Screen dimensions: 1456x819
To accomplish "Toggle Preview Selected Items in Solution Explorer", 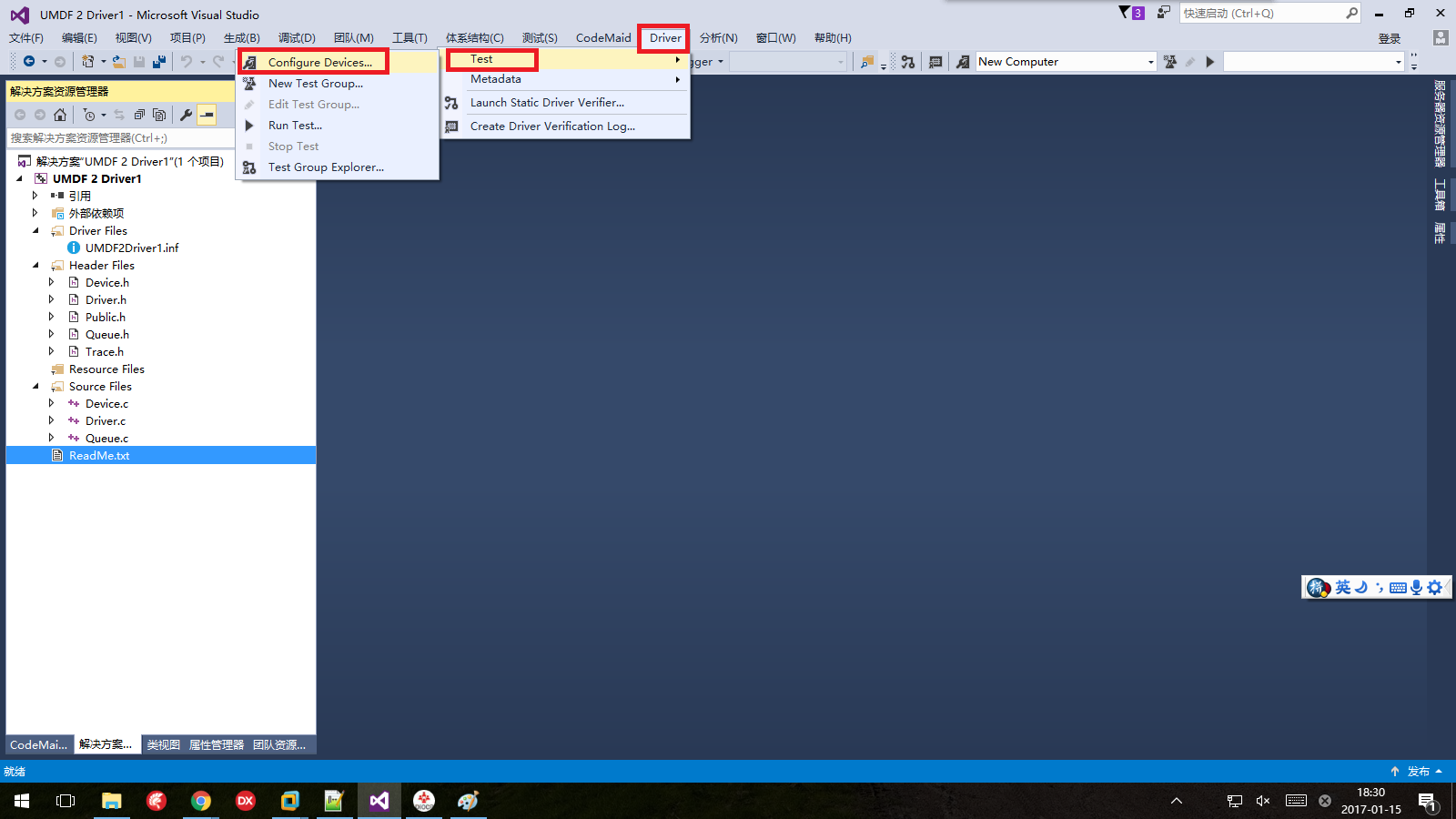I will coord(159,115).
